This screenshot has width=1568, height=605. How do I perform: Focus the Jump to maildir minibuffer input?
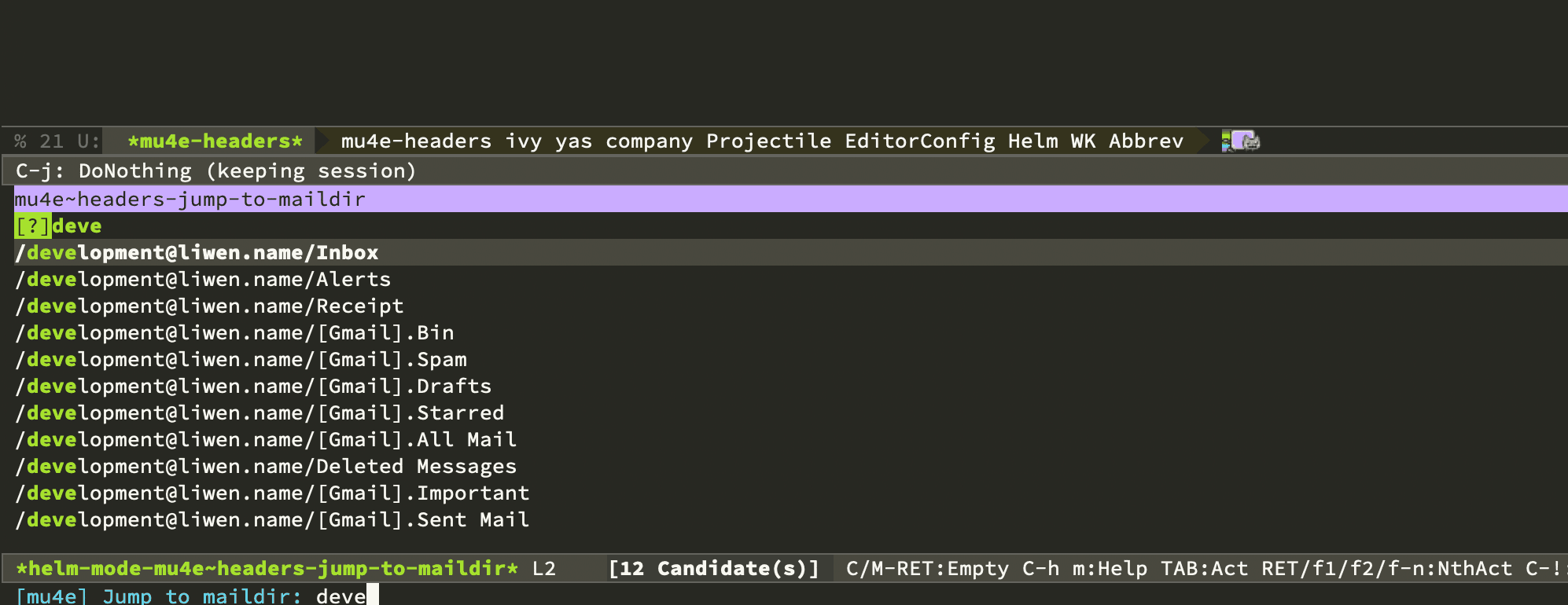tap(343, 596)
